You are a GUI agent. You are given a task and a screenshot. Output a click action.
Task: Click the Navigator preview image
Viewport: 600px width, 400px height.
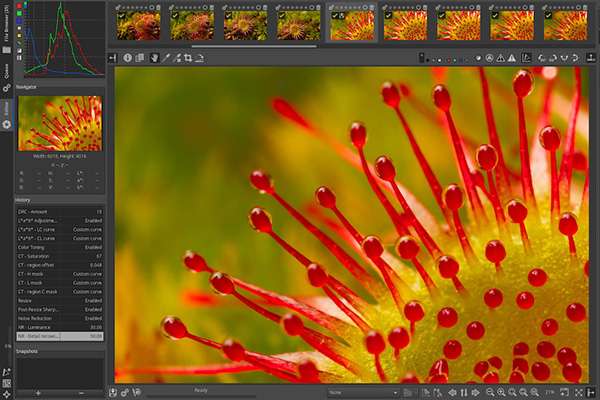click(60, 123)
